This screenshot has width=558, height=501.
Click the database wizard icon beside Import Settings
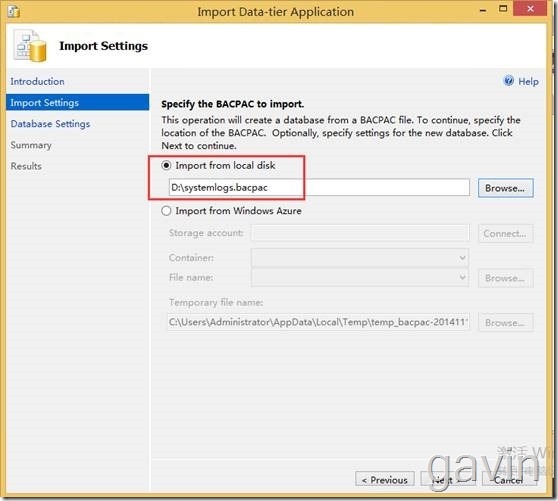30,46
